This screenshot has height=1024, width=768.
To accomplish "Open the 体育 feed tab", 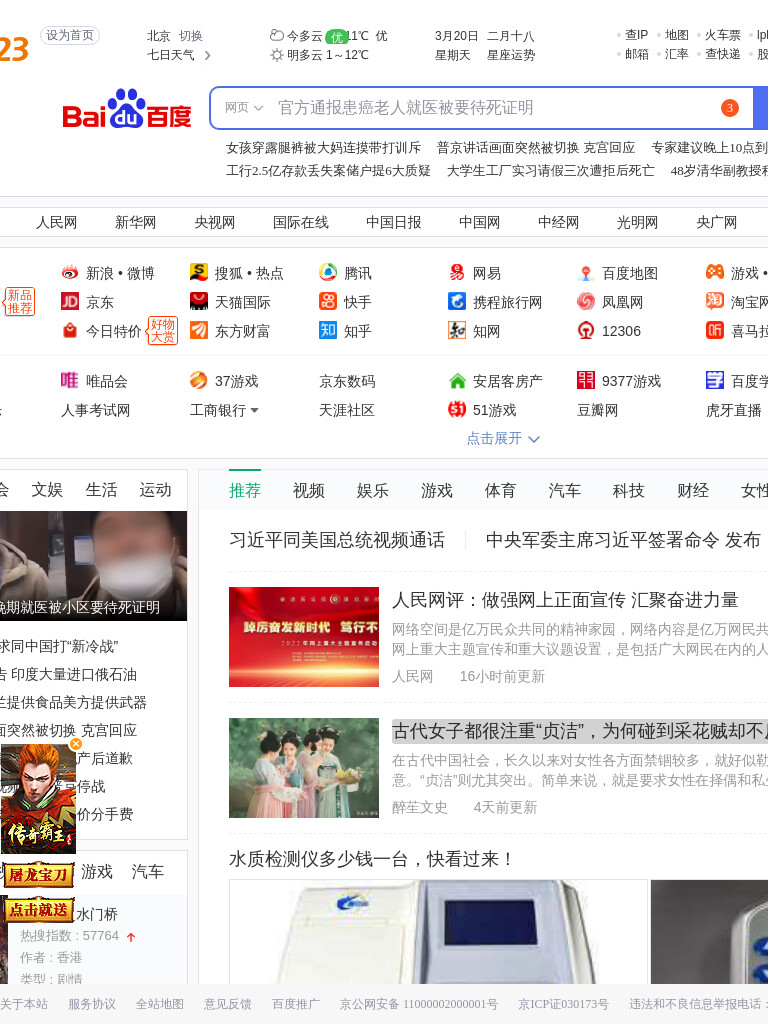I will pyautogui.click(x=500, y=490).
